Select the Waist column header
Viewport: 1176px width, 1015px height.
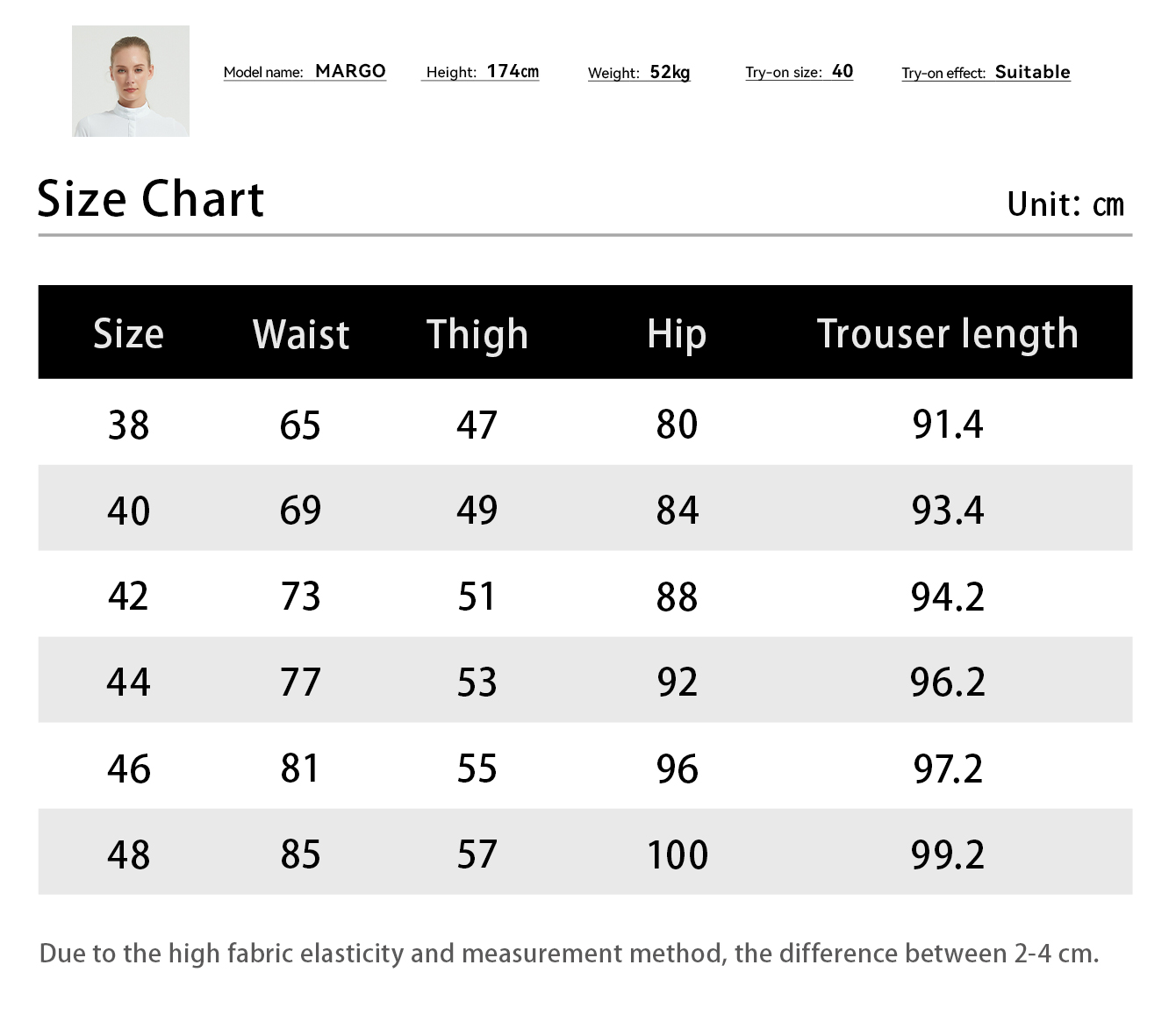click(301, 333)
